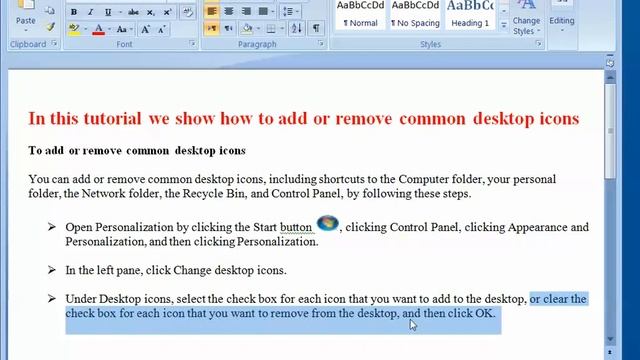The image size is (640, 360).
Task: Open the Change Styles menu
Action: pos(526,18)
